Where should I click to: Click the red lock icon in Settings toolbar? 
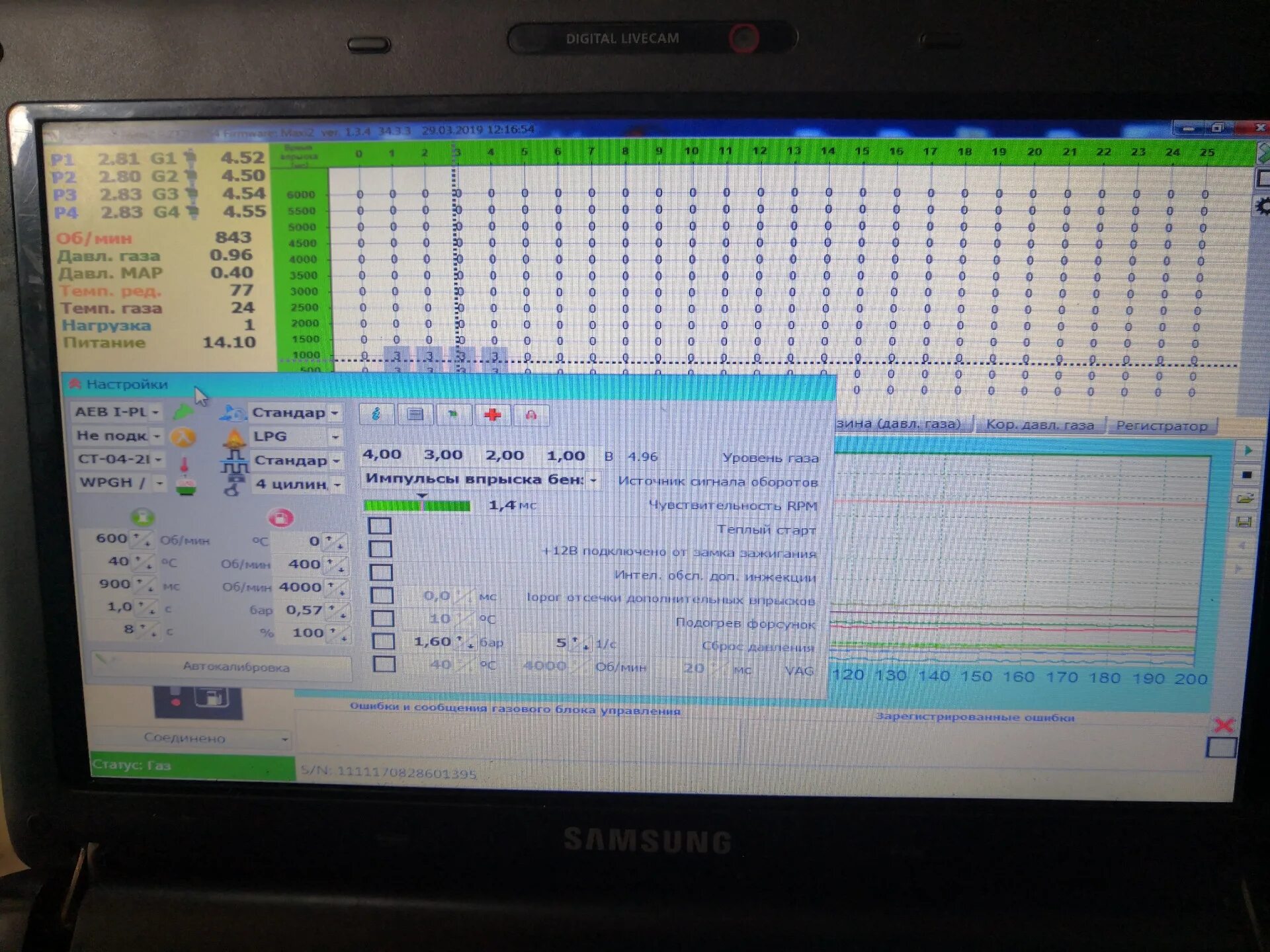tap(530, 415)
